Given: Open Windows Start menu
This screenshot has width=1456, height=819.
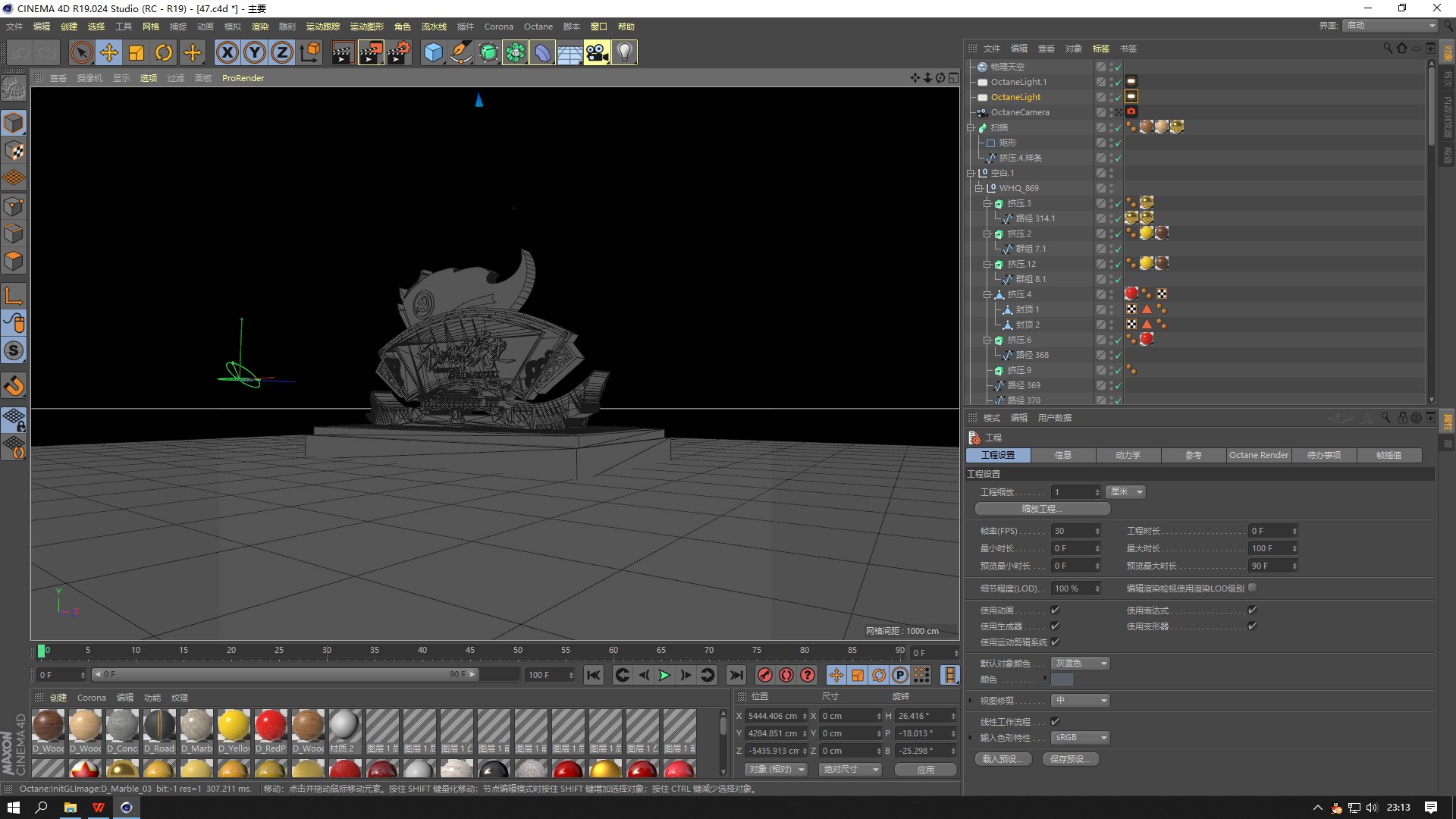Looking at the screenshot, I should (13, 808).
